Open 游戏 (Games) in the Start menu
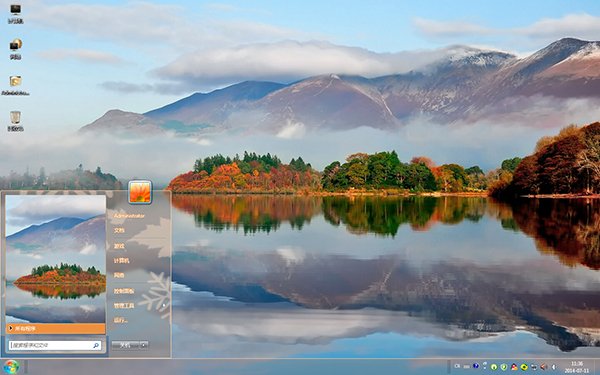The height and width of the screenshot is (375, 600). pos(119,246)
